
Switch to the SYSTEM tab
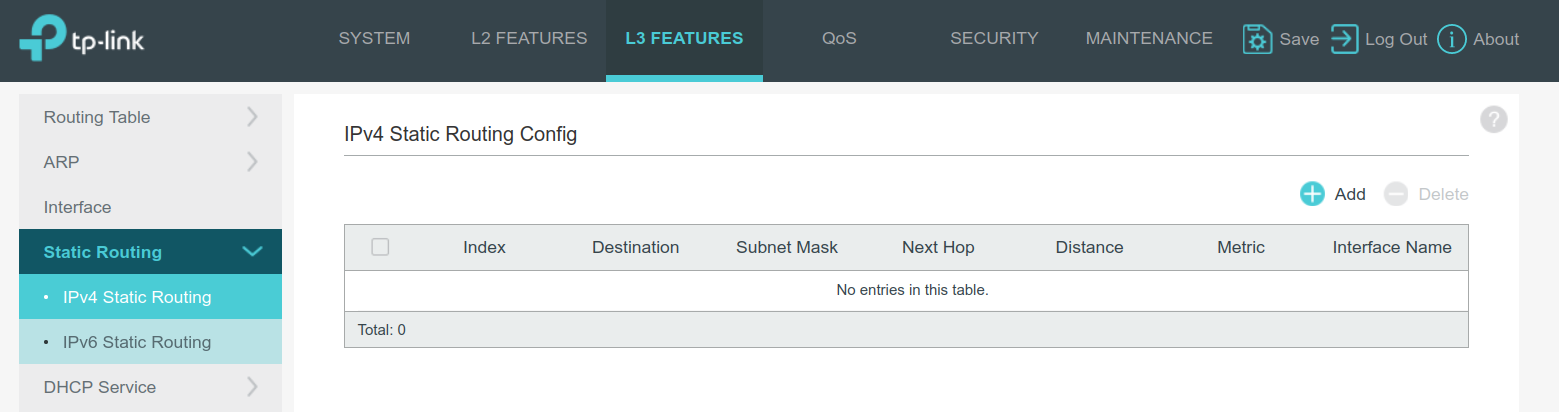[x=374, y=39]
